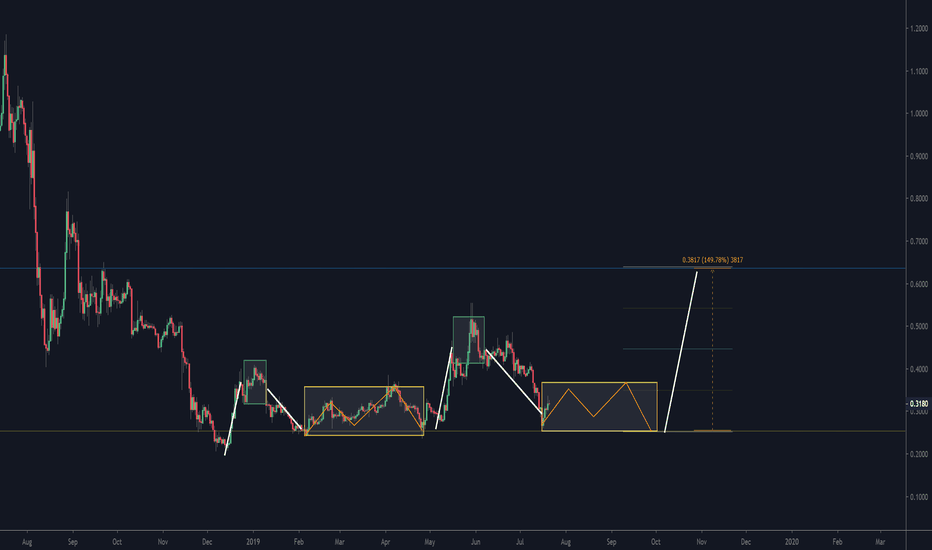
Task: Select the Feb label just after 2019
Action: pos(299,542)
